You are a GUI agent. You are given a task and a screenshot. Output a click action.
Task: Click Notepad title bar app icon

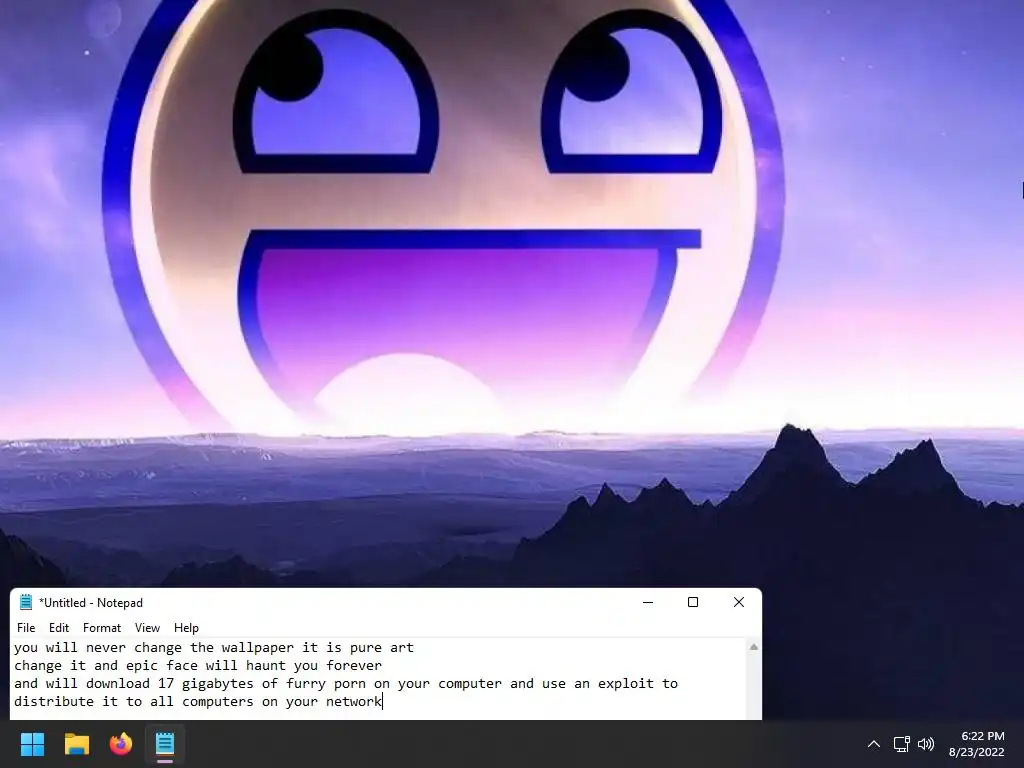[26, 602]
